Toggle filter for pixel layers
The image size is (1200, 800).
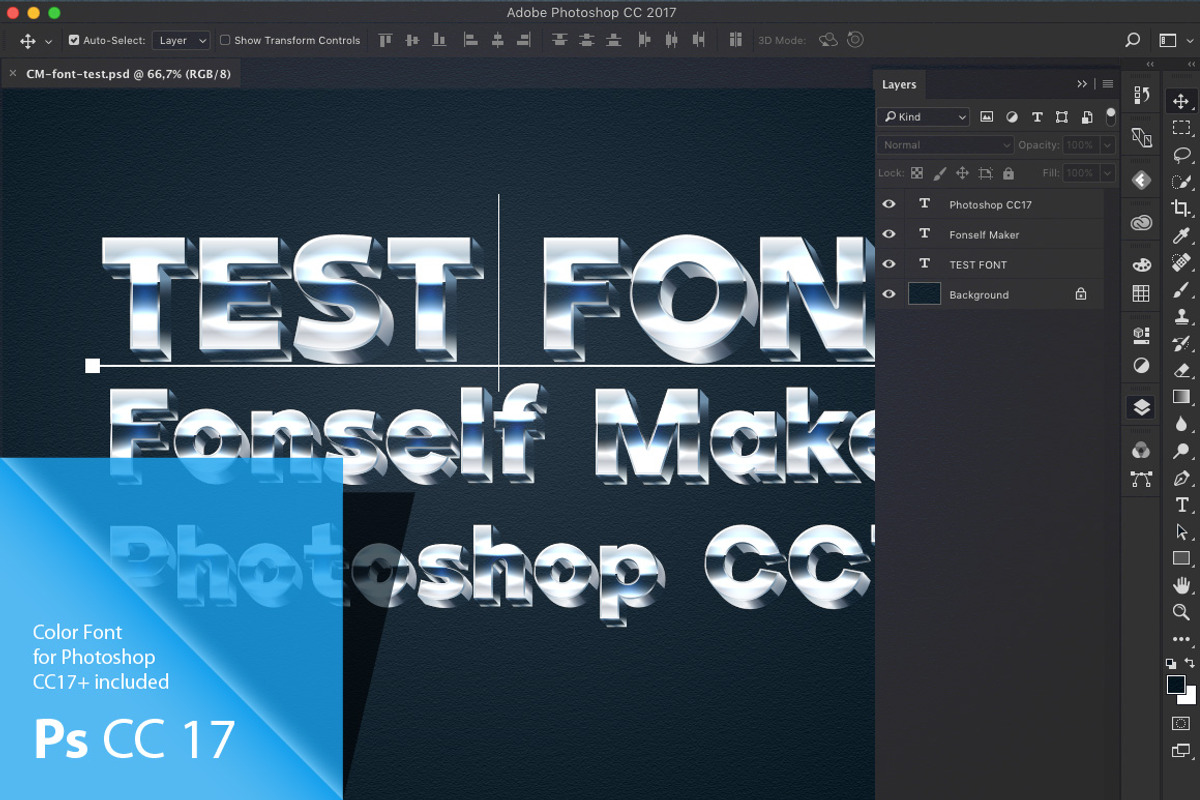point(986,117)
